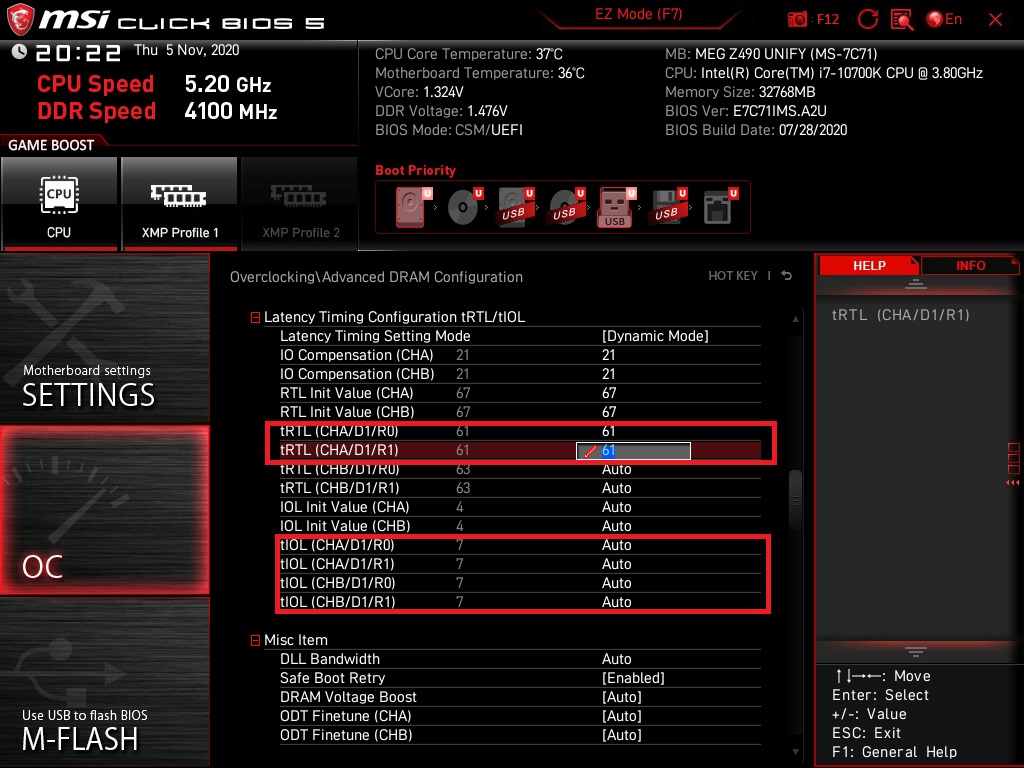This screenshot has width=1024, height=768.
Task: Open the SETTINGS motherboard section
Action: click(x=104, y=338)
